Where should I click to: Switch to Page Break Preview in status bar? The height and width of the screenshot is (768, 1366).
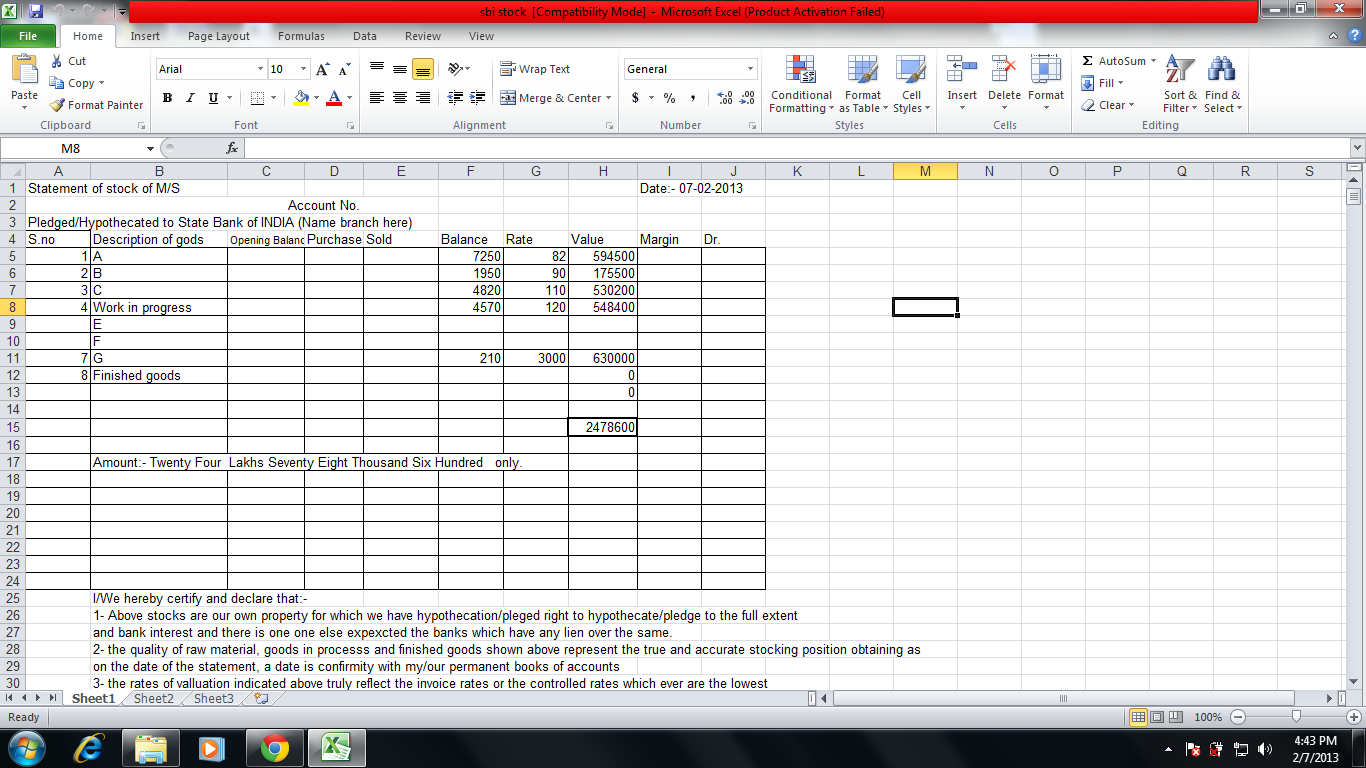pos(1175,717)
